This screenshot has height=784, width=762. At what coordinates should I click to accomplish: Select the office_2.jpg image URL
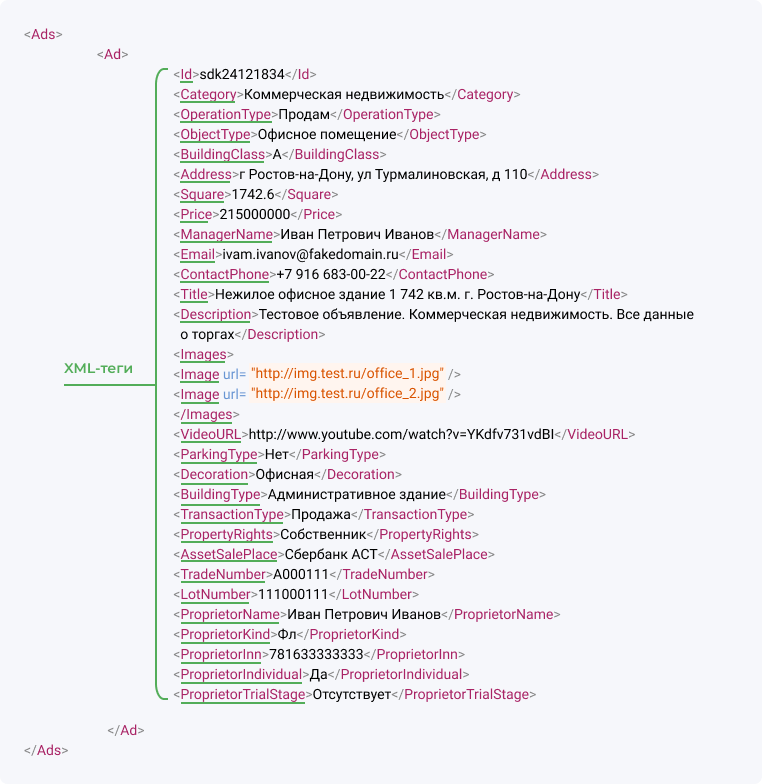pos(347,394)
